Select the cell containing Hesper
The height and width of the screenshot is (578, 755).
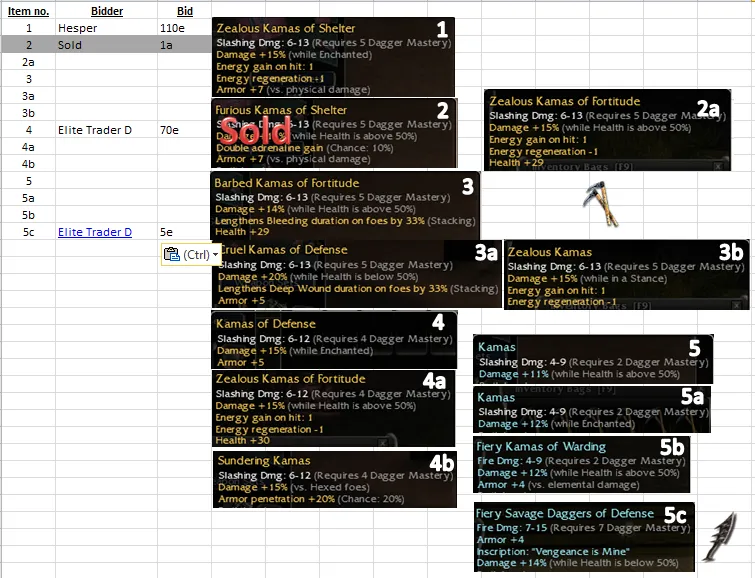click(106, 29)
